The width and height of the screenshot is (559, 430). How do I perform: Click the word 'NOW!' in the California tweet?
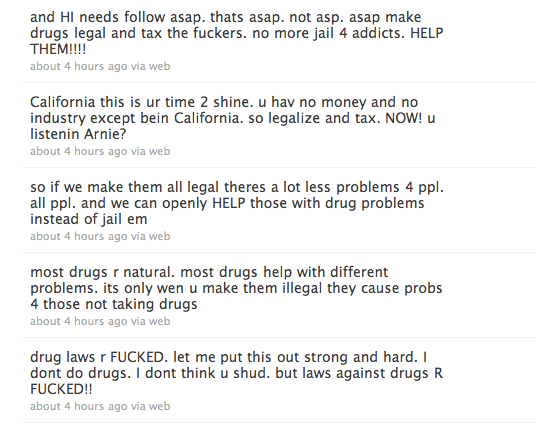click(404, 118)
